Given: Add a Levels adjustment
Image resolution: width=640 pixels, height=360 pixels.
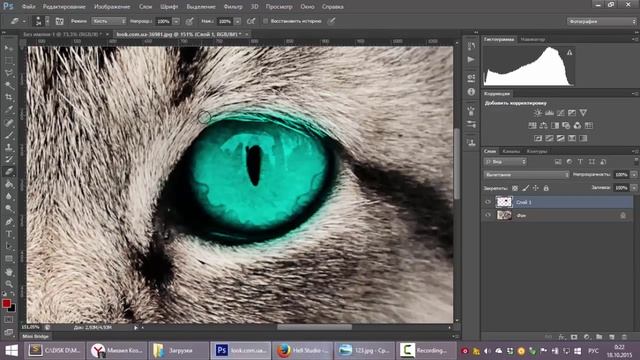Looking at the screenshot, I should [549, 113].
